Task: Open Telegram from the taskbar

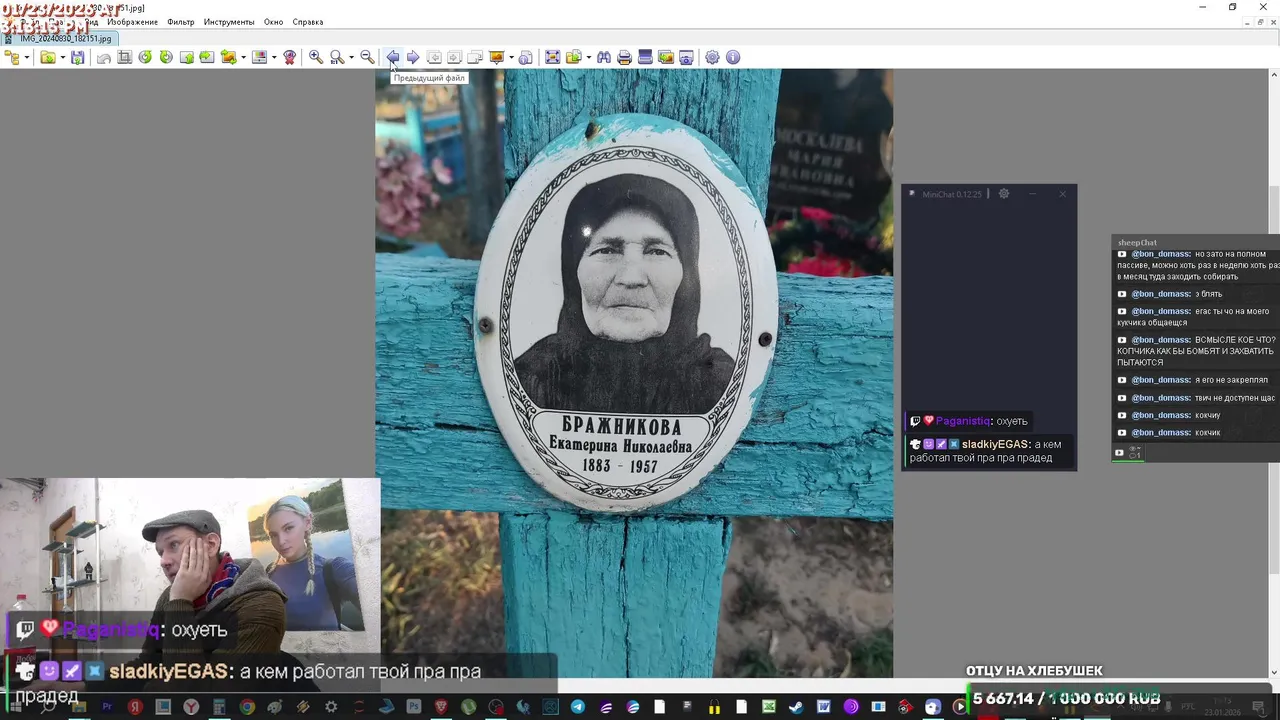Action: (x=578, y=707)
